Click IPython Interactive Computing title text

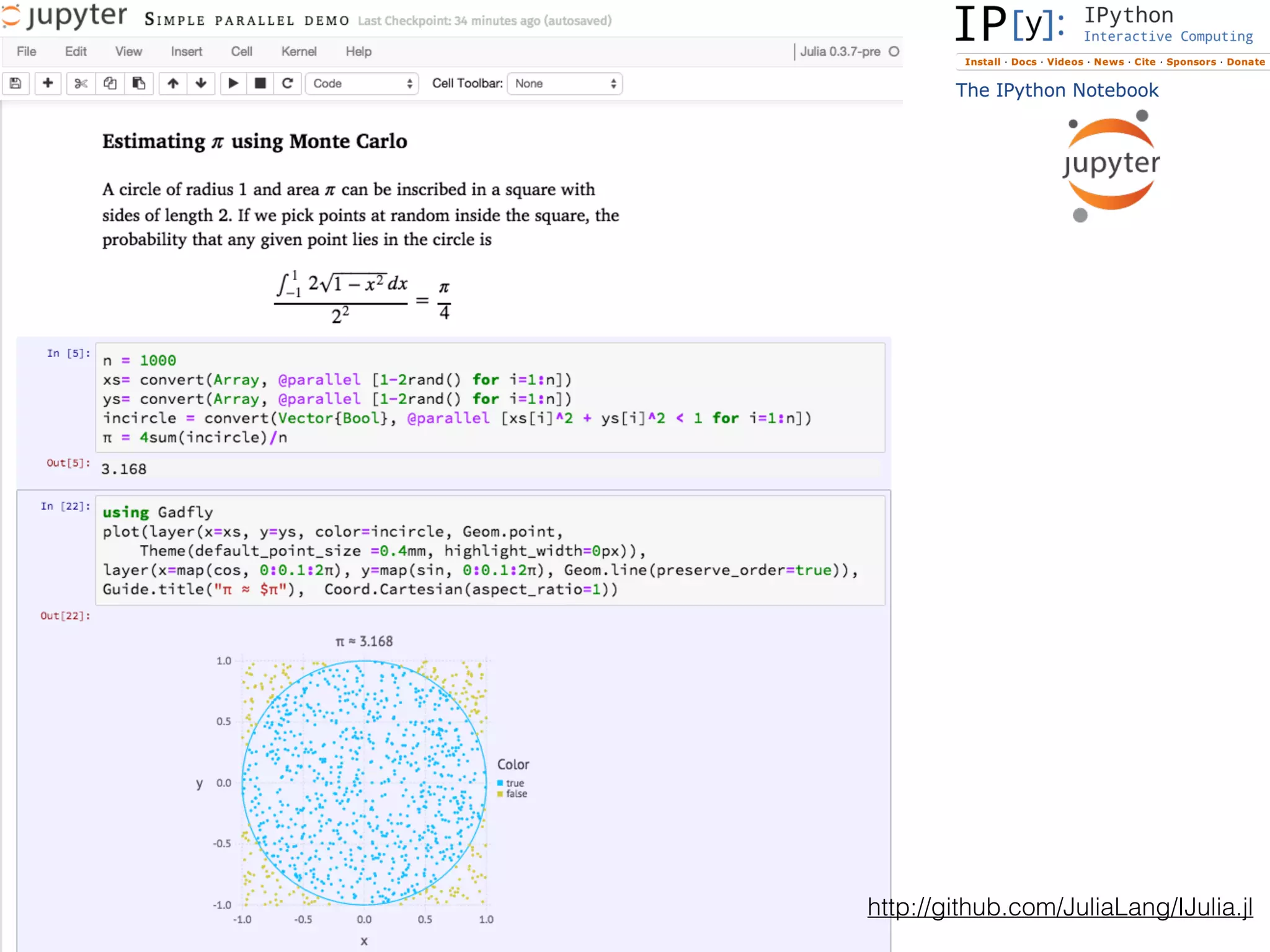pos(1168,24)
